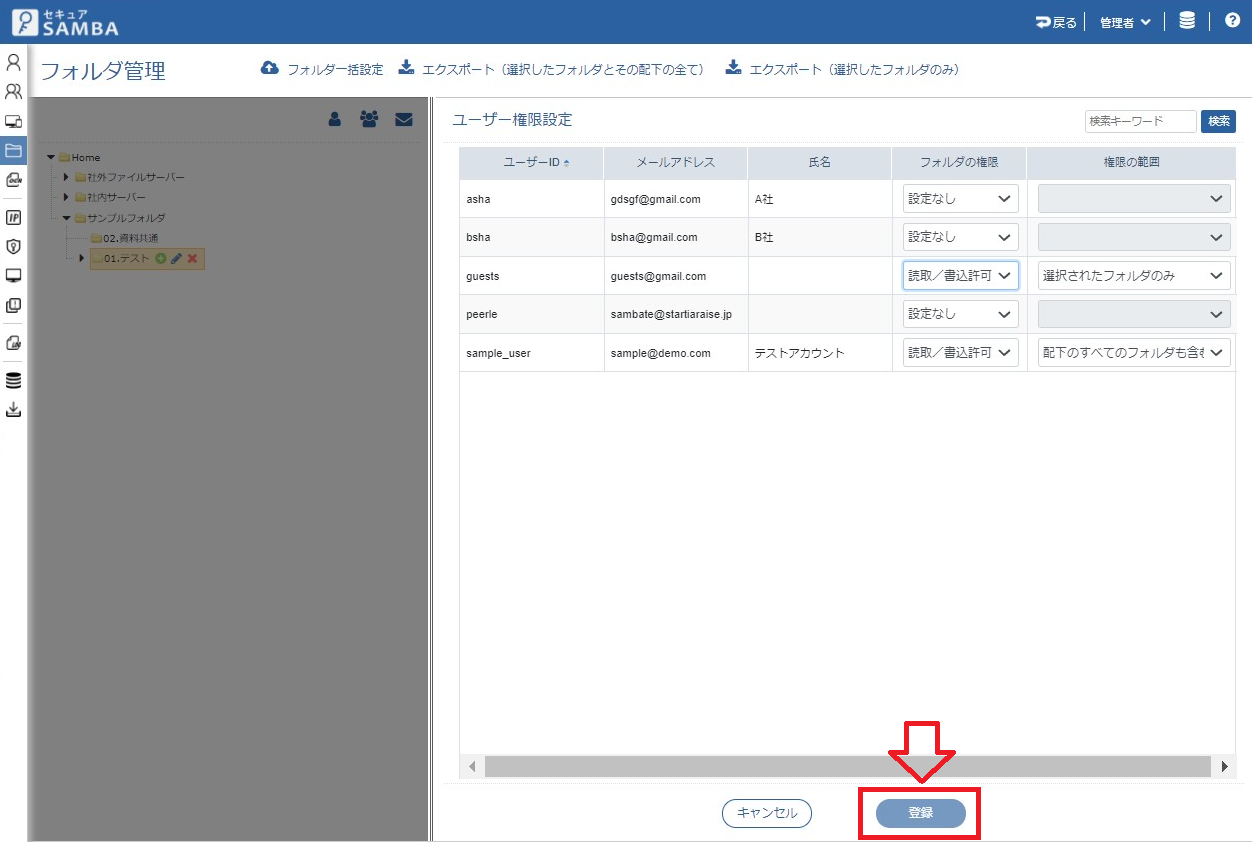Click the shield security icon in sidebar
1252x842 pixels.
[x=14, y=246]
